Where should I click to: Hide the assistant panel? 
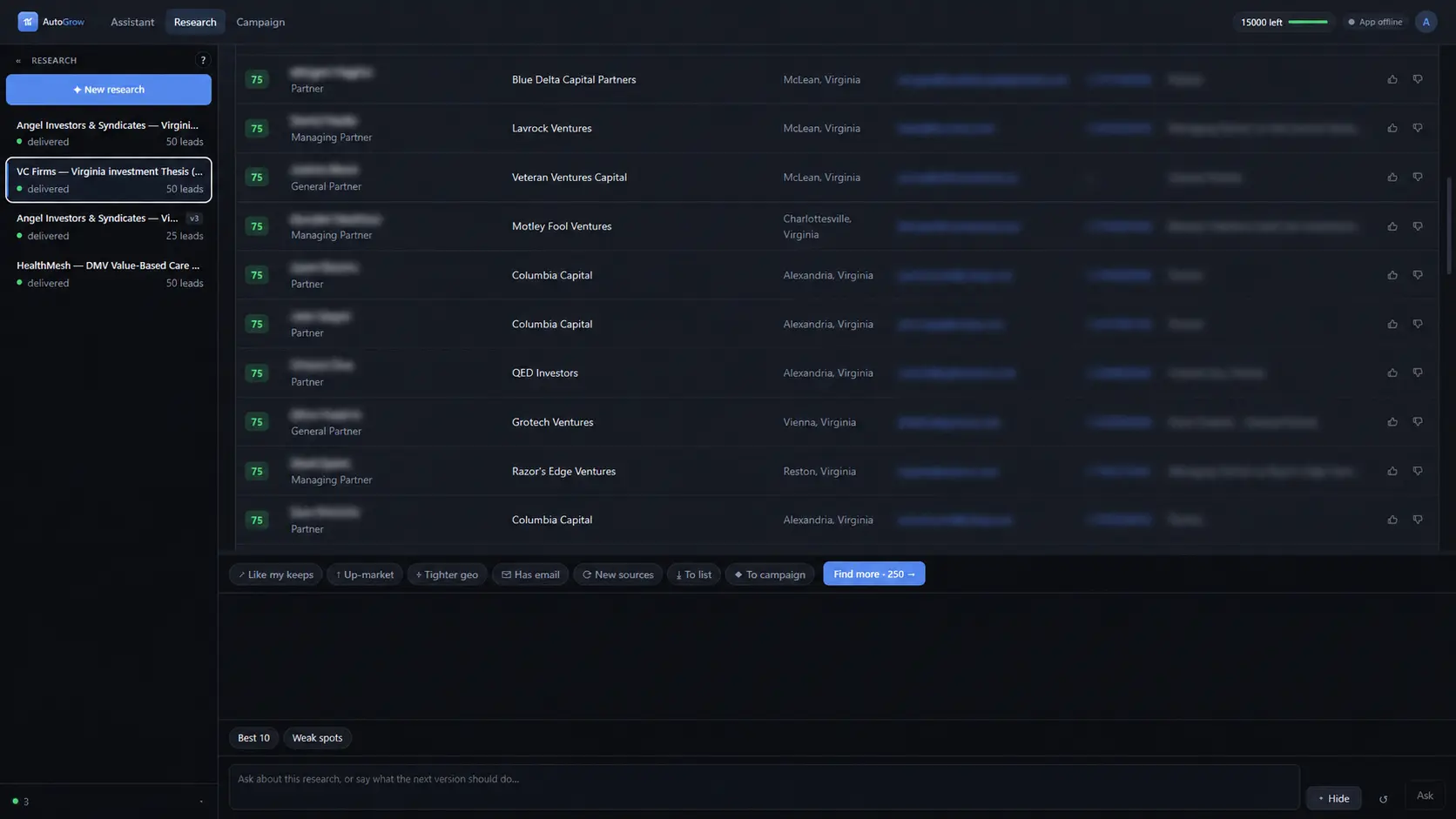tap(1333, 798)
